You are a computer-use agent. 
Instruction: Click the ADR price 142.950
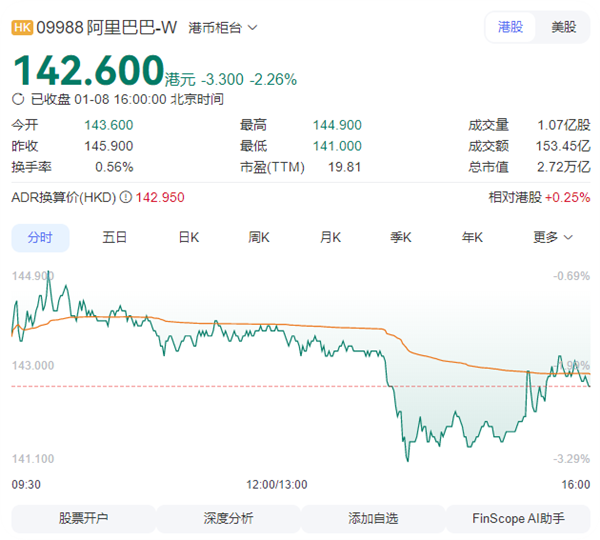coord(160,197)
